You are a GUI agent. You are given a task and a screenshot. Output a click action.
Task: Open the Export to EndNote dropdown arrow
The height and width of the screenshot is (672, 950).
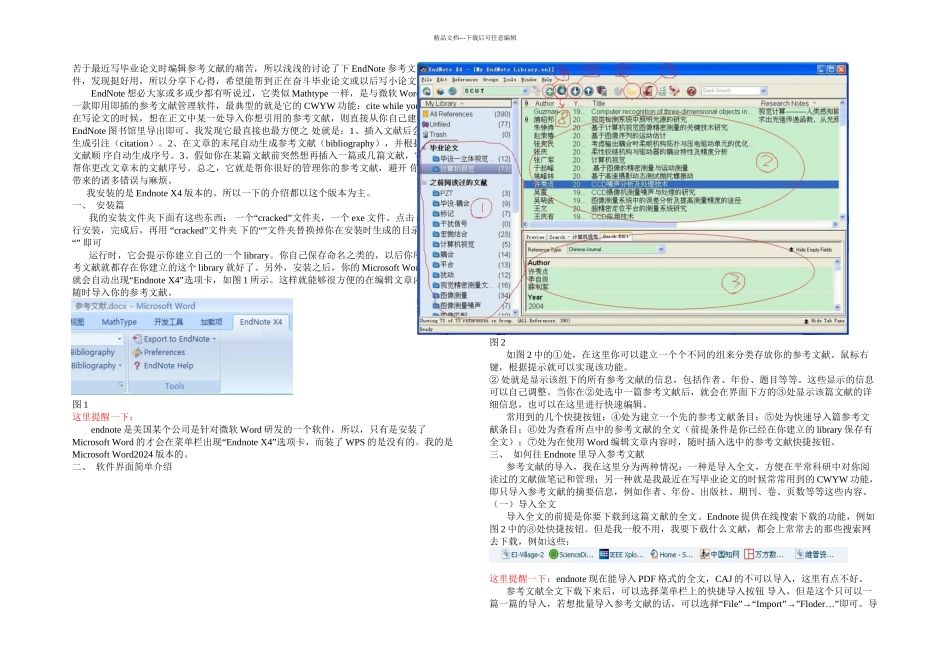tap(214, 339)
